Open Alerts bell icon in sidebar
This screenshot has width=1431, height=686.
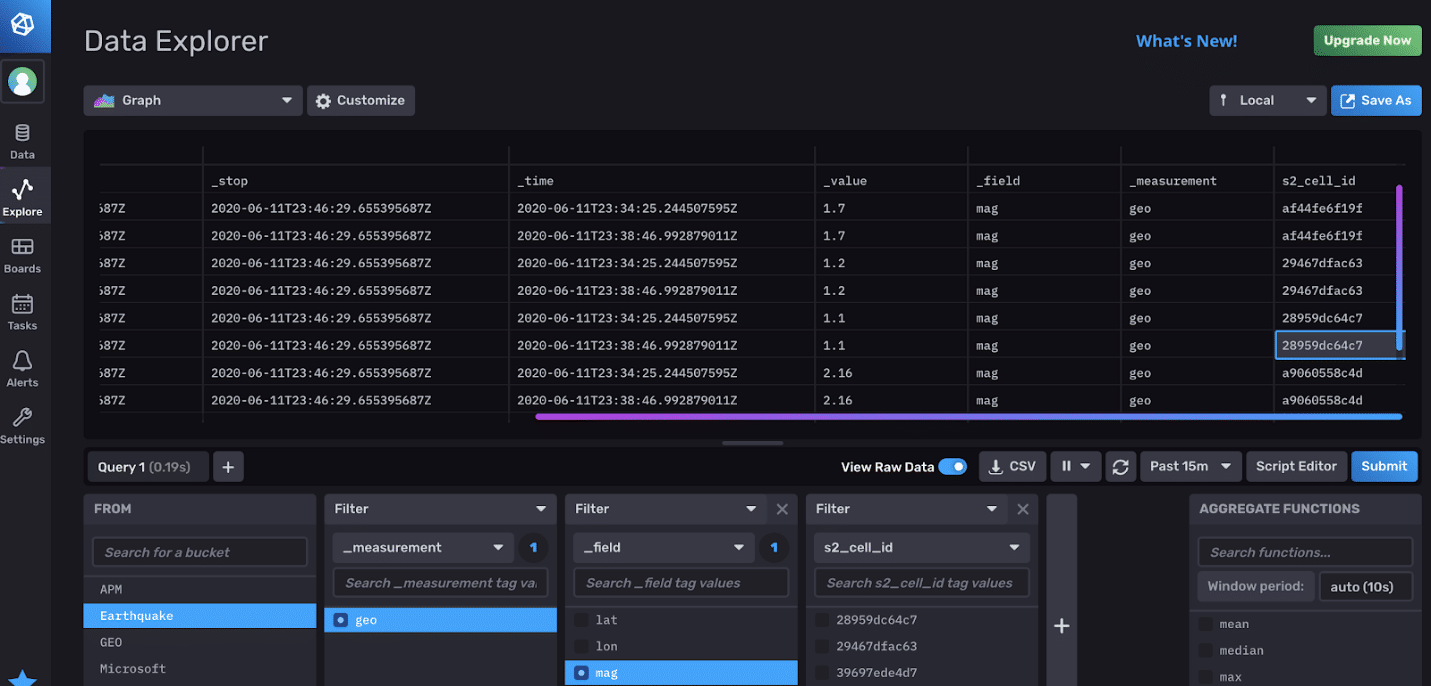click(22, 369)
